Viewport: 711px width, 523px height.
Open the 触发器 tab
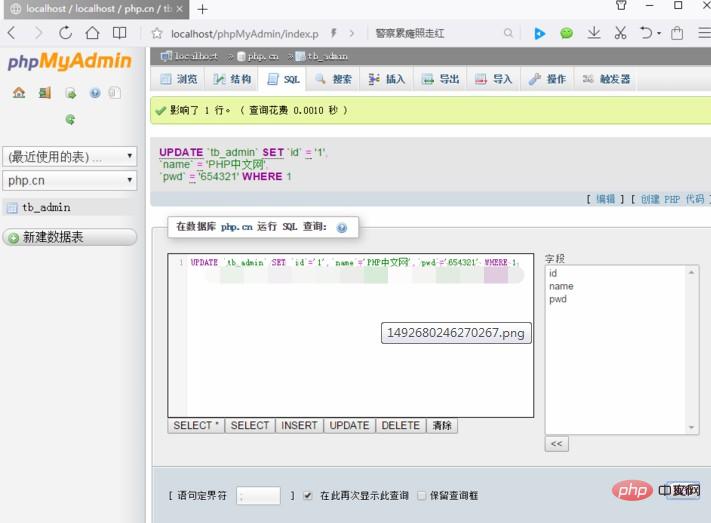tap(606, 79)
